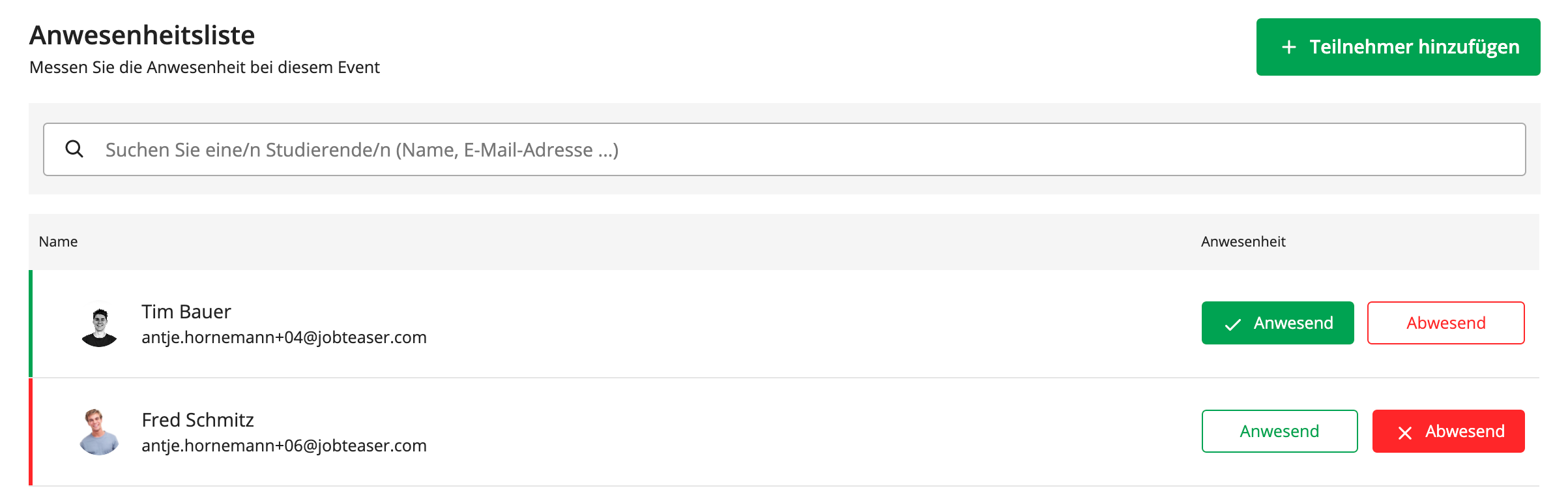
Task: Click the checkmark icon in Tim Bauer's Anwesend button
Action: [x=1232, y=324]
